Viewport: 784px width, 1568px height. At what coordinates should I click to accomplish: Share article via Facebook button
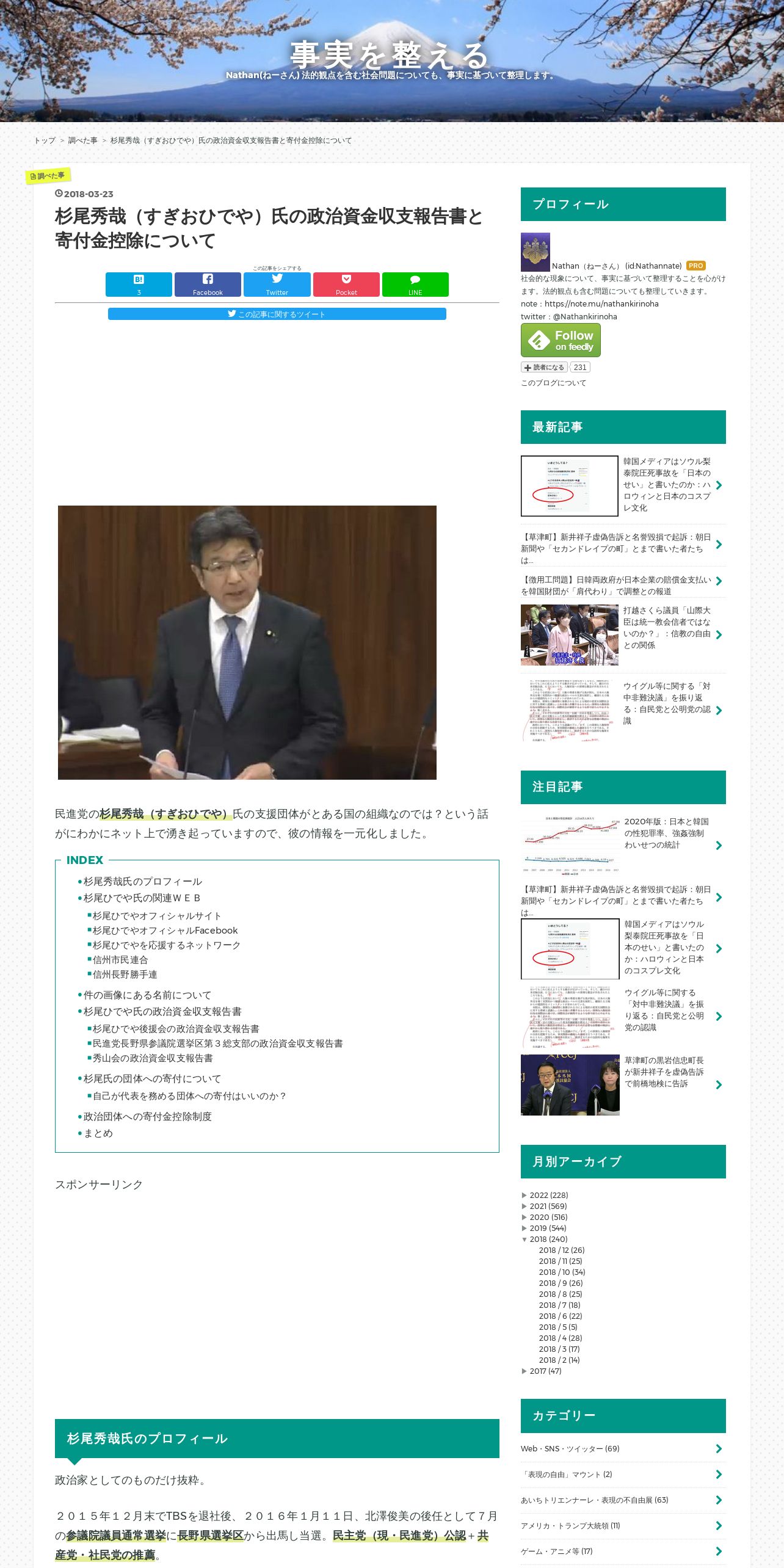tap(208, 285)
